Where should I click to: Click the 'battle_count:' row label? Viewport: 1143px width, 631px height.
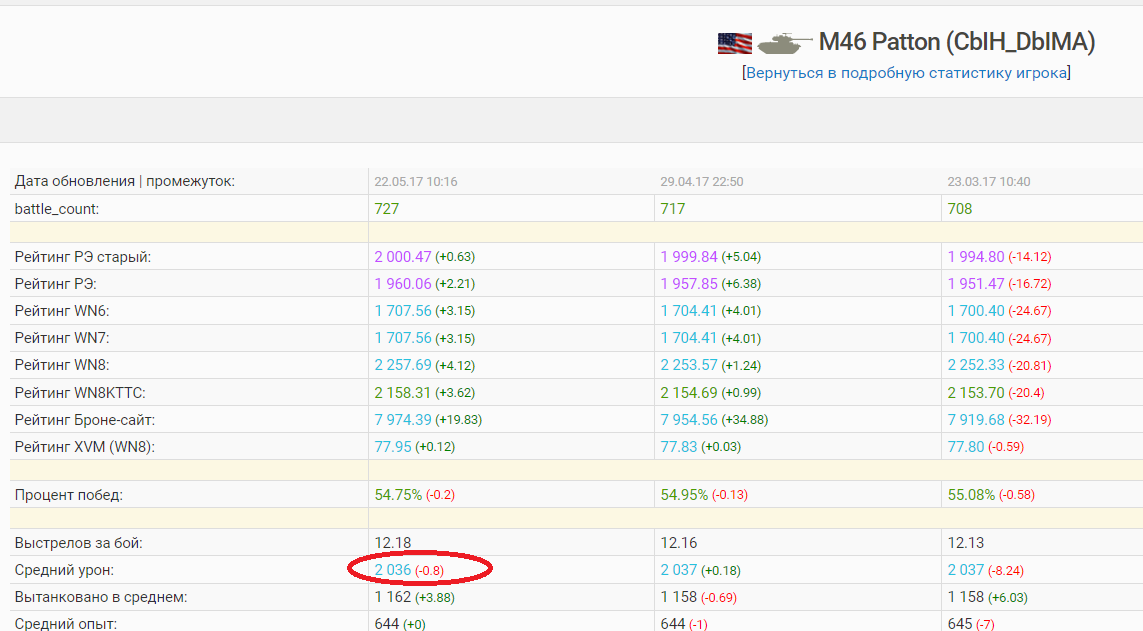tap(57, 209)
